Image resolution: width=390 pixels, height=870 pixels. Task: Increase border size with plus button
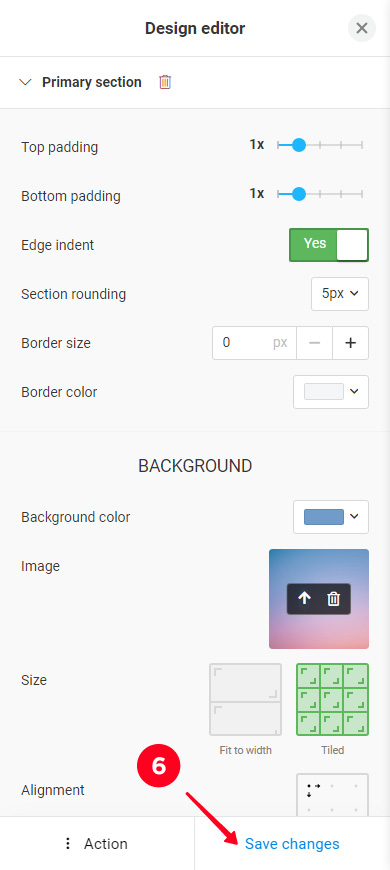click(350, 343)
